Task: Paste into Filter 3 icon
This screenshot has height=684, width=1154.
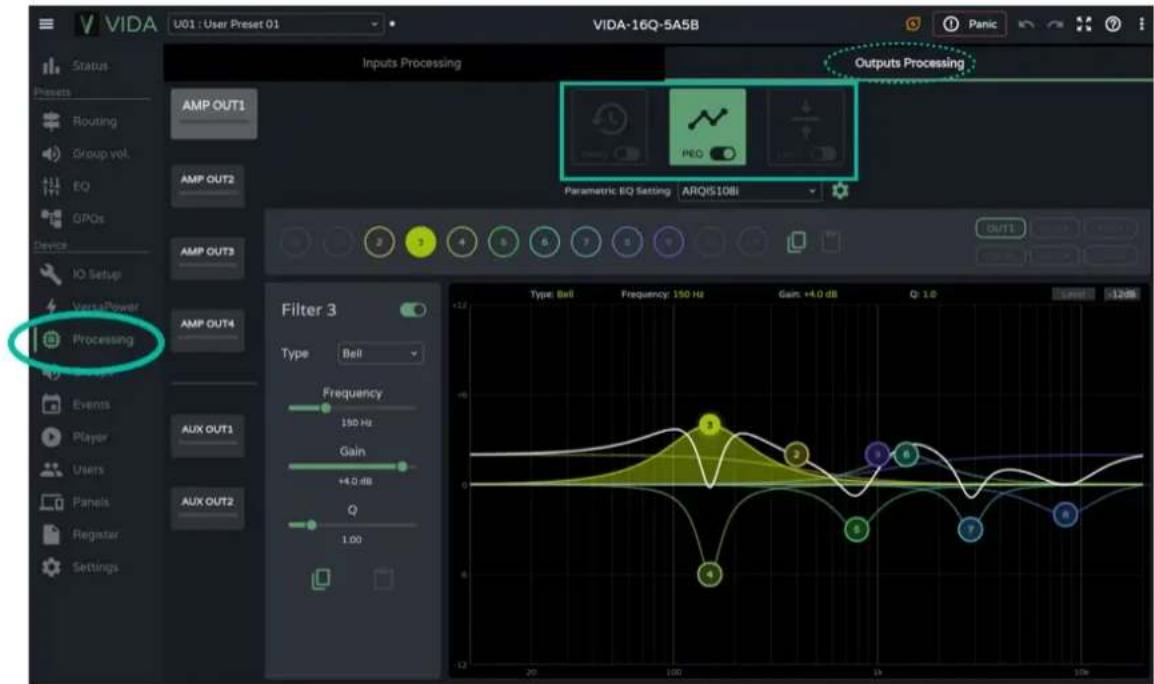Action: tap(383, 579)
